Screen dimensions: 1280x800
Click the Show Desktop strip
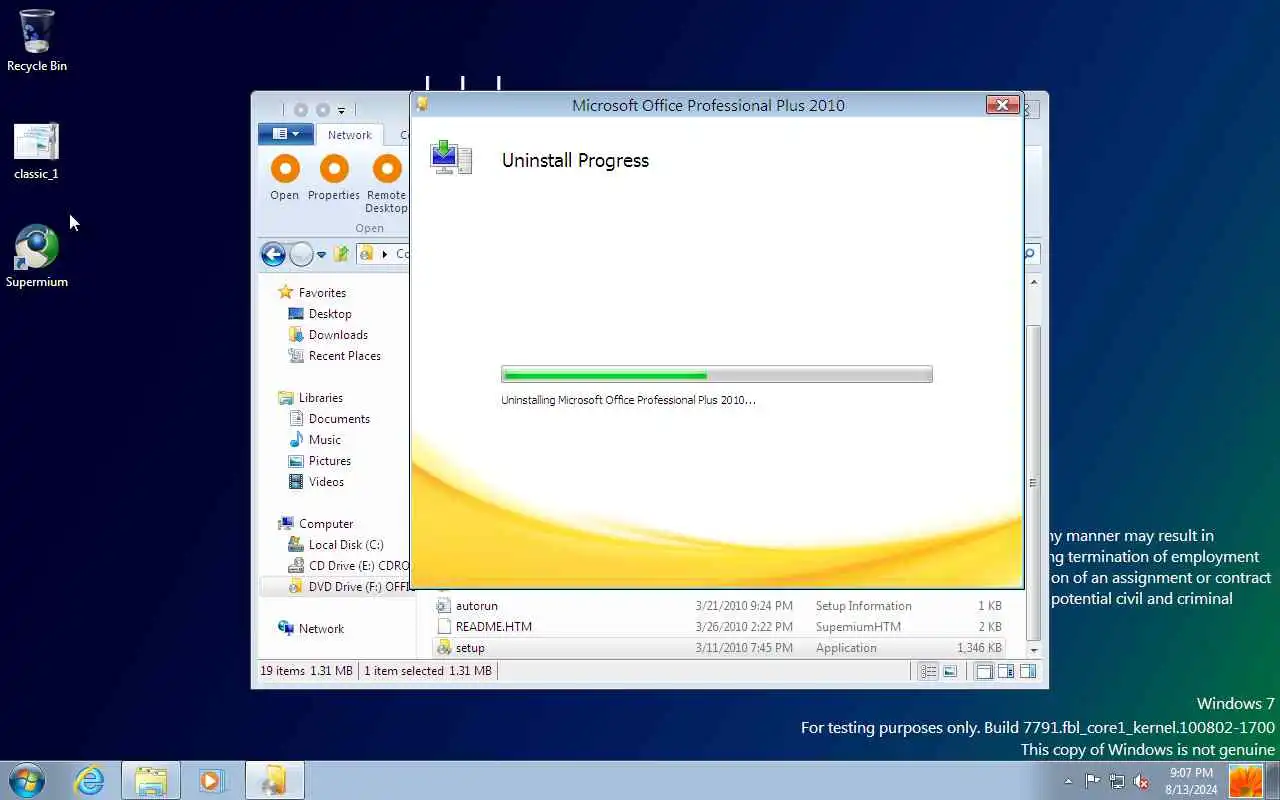click(x=1273, y=781)
